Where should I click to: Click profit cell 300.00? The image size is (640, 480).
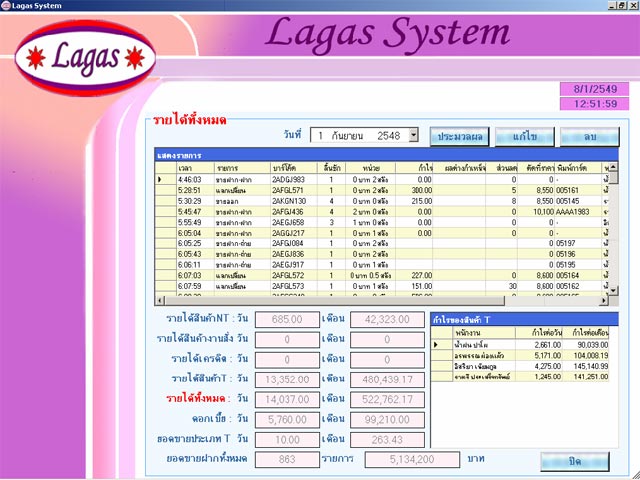[414, 190]
